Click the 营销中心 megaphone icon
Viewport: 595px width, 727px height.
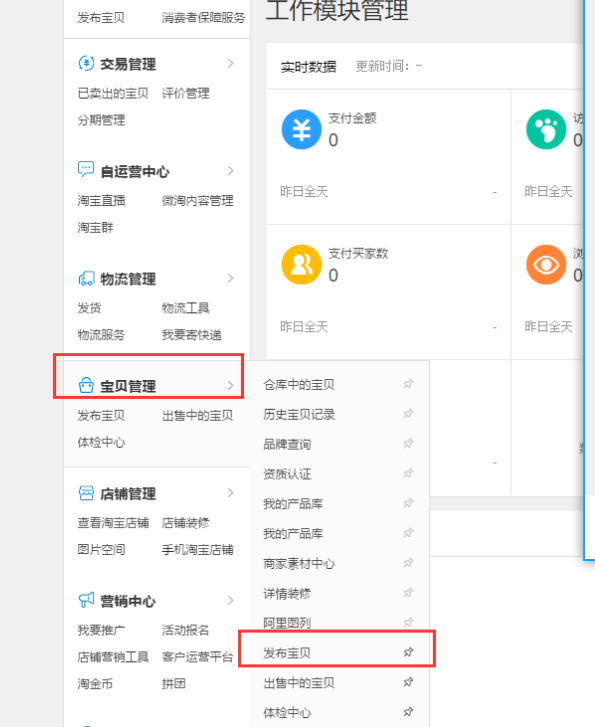coord(86,600)
